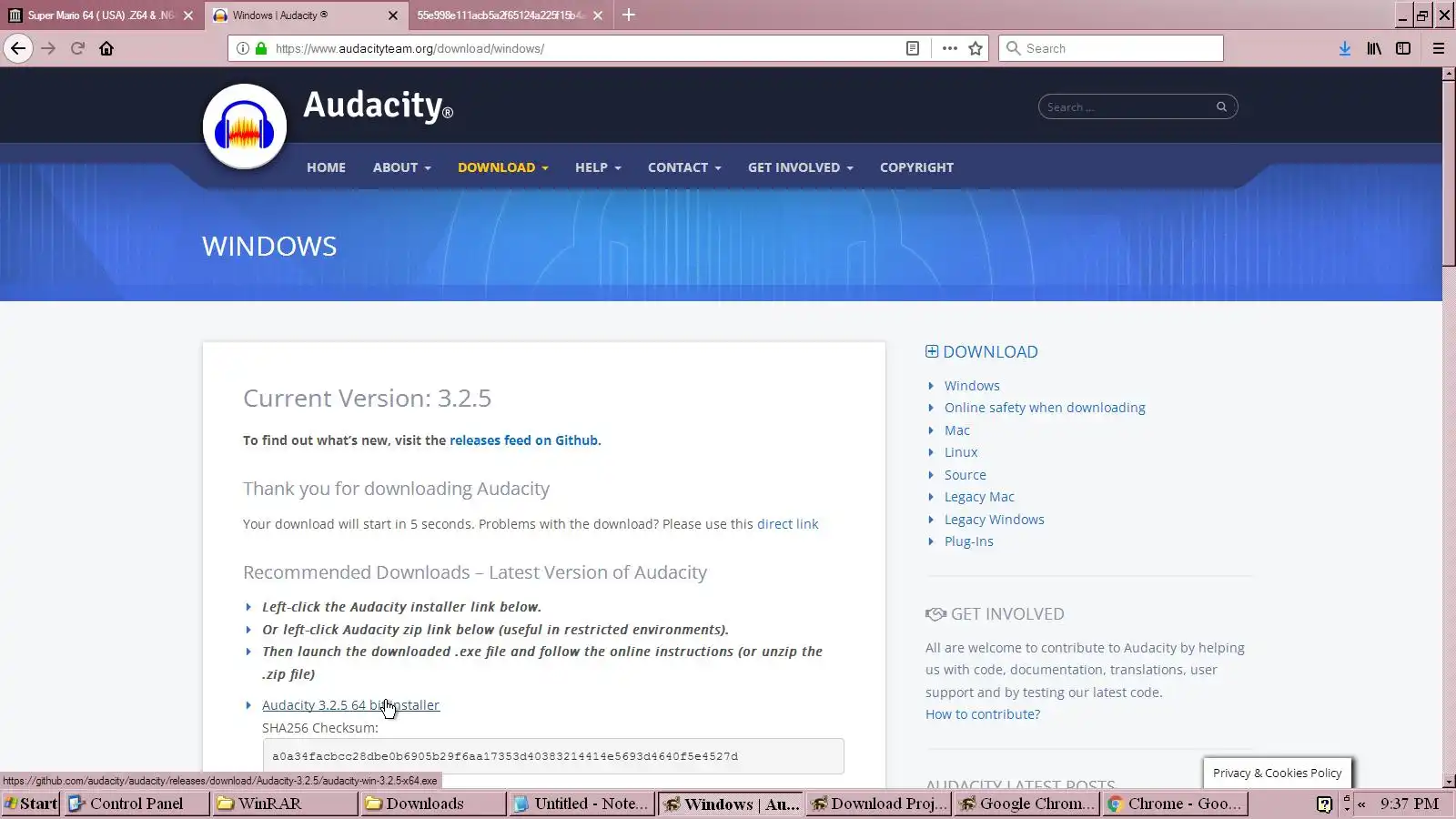Screen dimensions: 1456x819
Task: Open the Windows sidebar link
Action: coord(972,386)
